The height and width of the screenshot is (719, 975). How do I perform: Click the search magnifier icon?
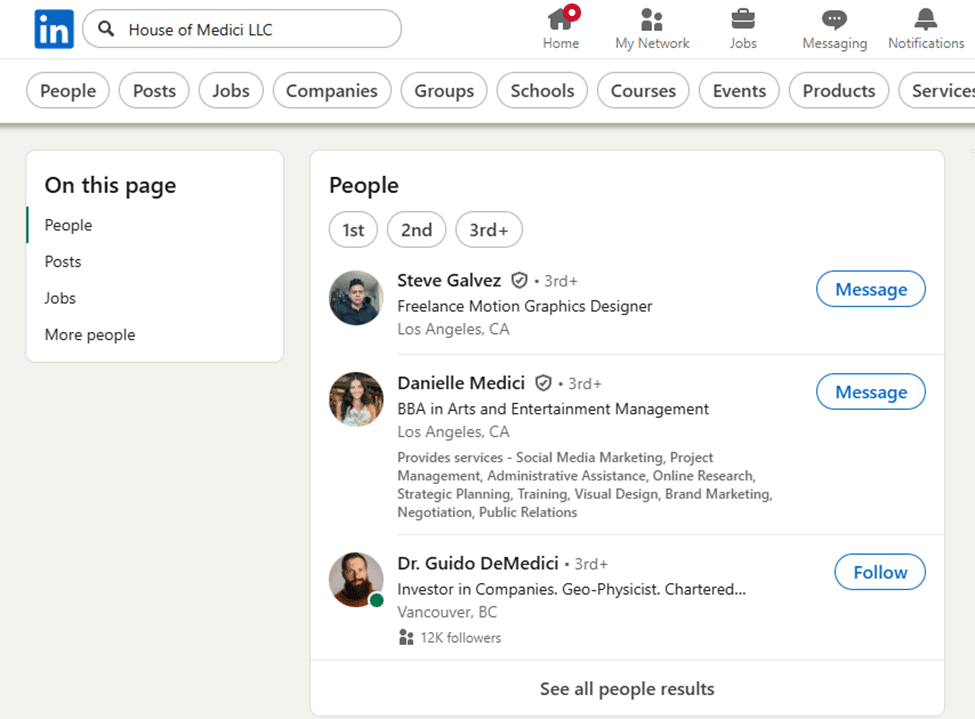pyautogui.click(x=105, y=29)
